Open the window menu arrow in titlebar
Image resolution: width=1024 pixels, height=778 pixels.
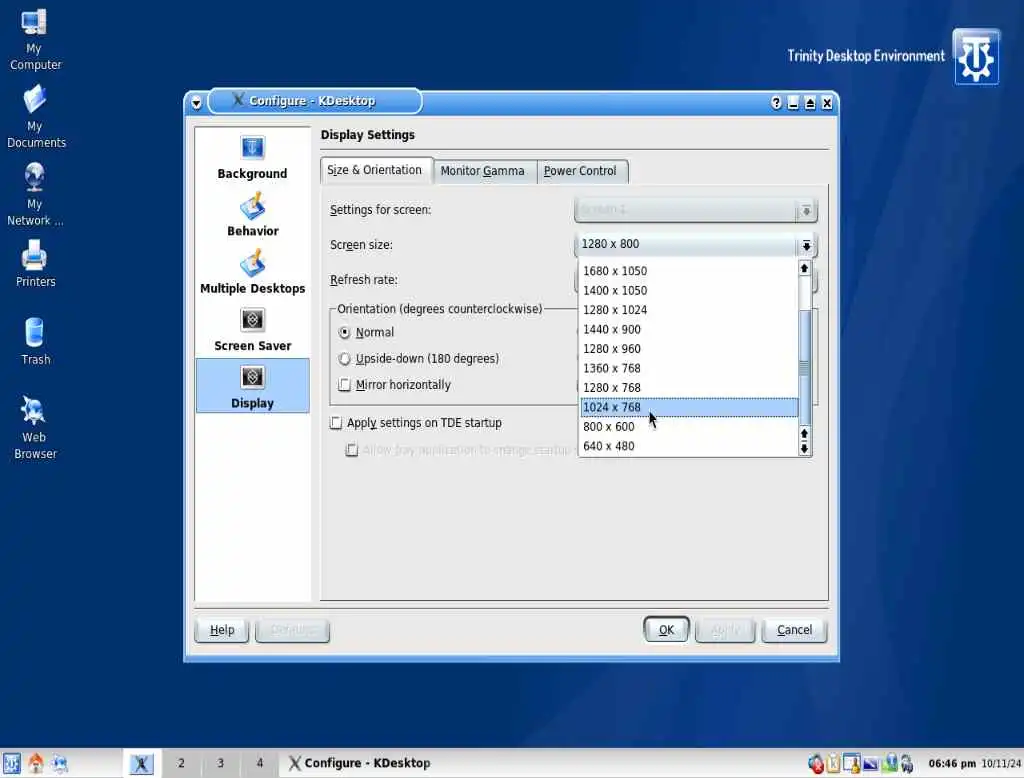[x=196, y=103]
